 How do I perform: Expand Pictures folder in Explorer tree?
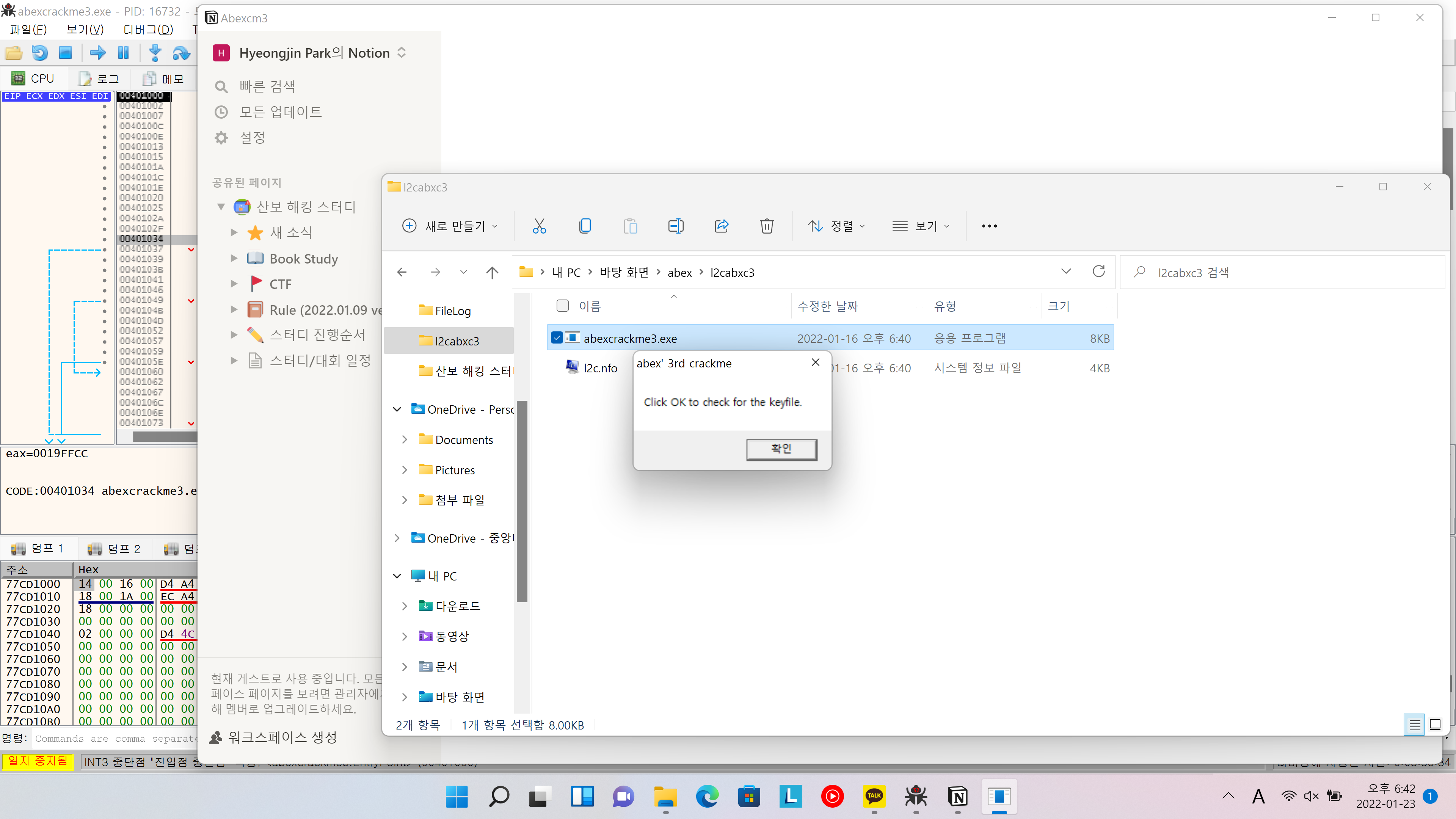coord(404,470)
